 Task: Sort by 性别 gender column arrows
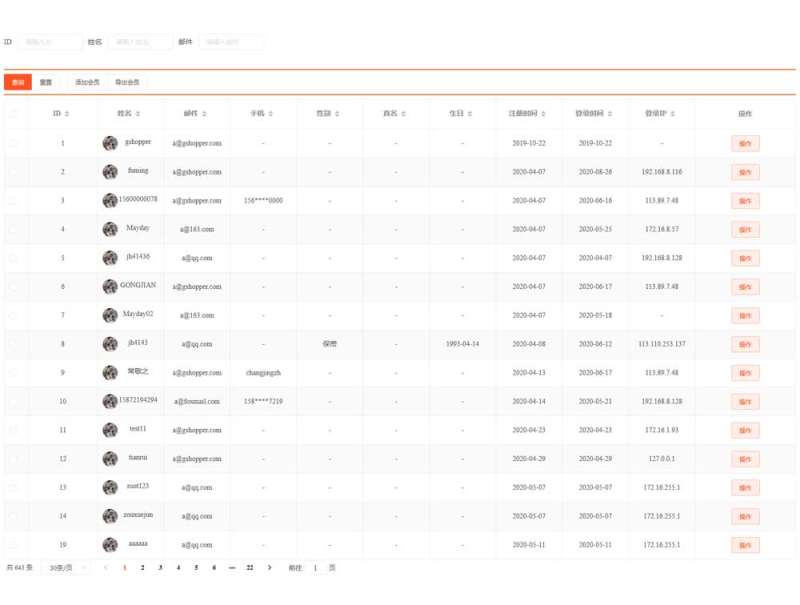(337, 114)
